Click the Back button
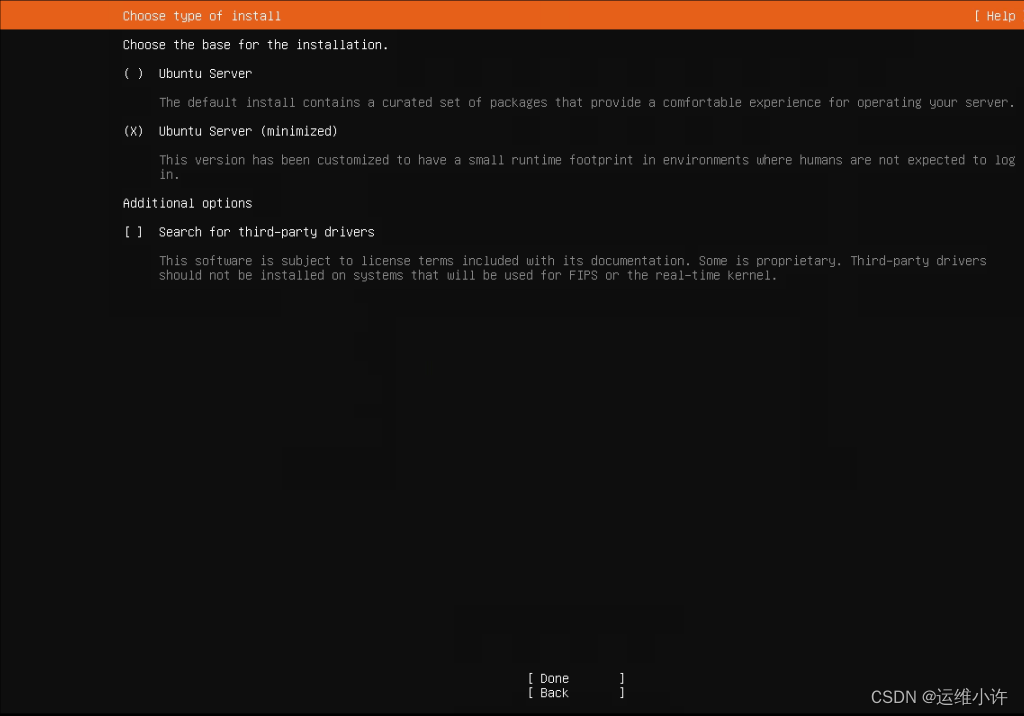 (x=576, y=692)
